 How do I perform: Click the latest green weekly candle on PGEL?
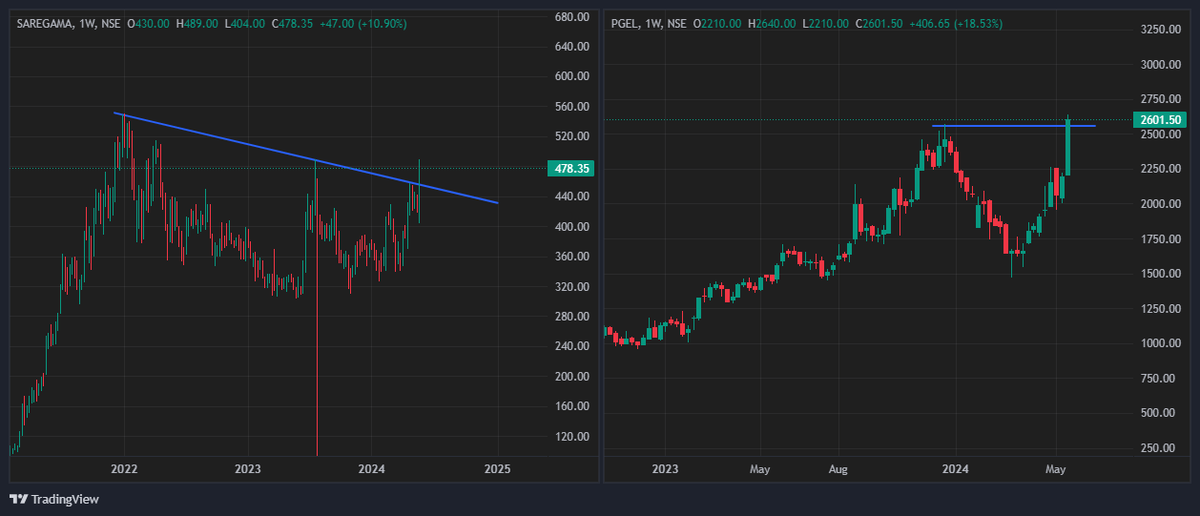pyautogui.click(x=1068, y=147)
